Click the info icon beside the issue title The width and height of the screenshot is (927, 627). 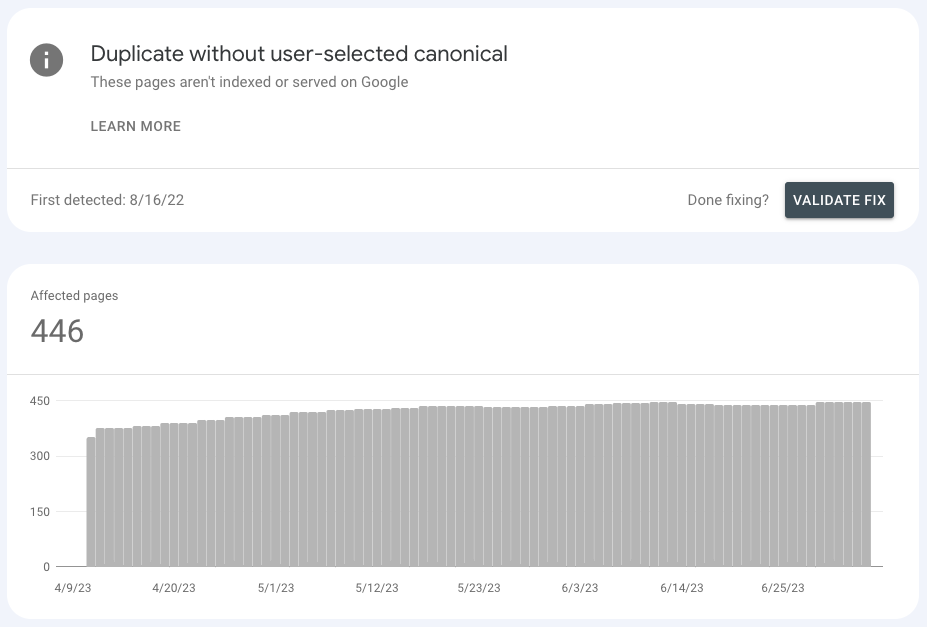point(46,60)
